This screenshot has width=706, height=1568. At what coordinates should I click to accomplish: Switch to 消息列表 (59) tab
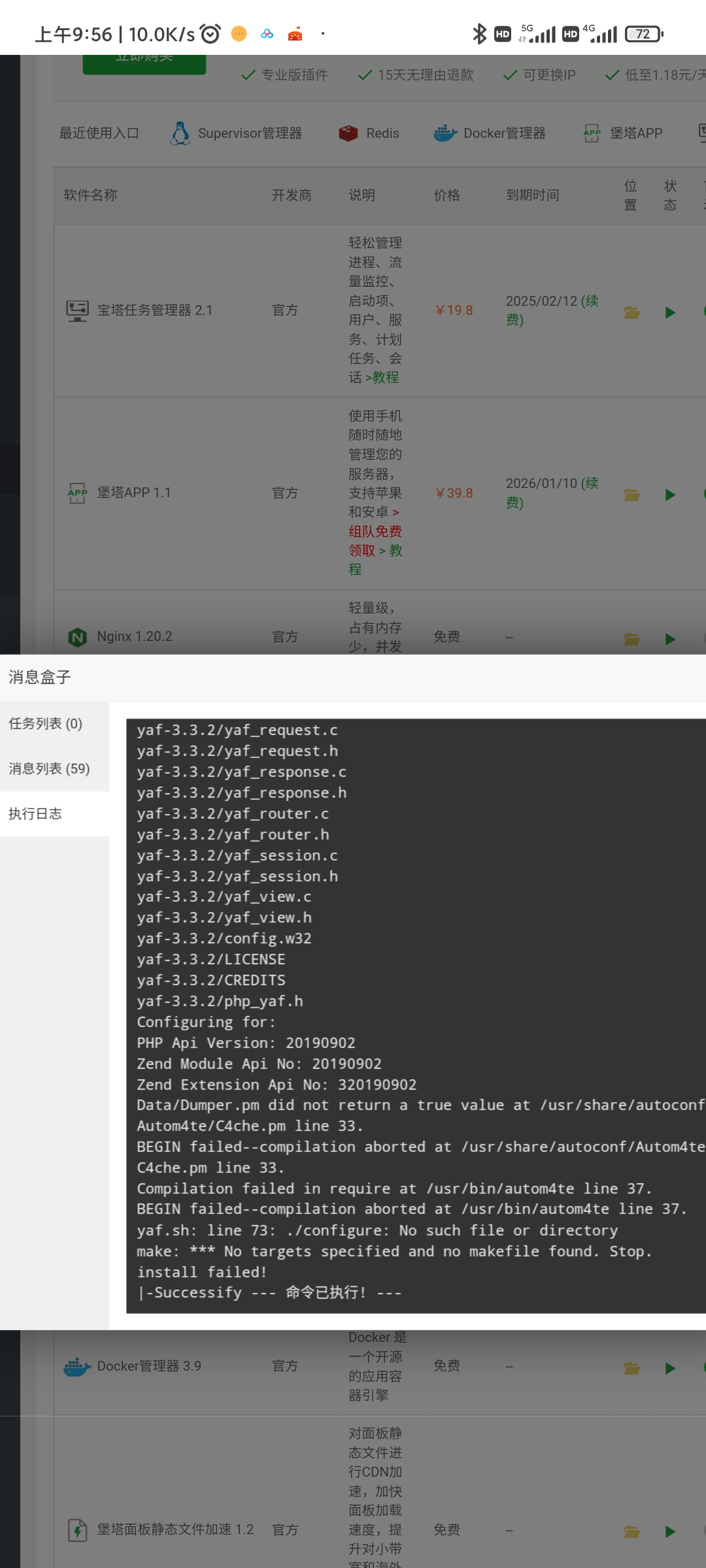coord(54,769)
